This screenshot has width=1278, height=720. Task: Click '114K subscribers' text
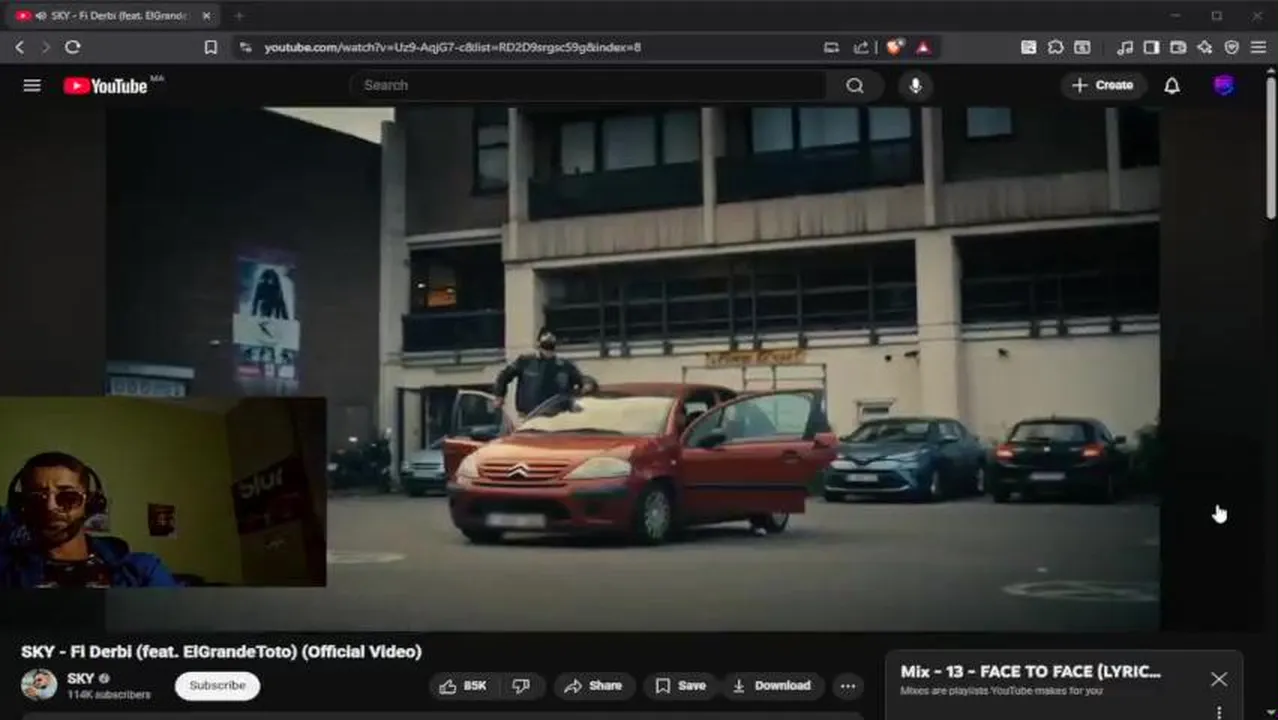pyautogui.click(x=109, y=694)
